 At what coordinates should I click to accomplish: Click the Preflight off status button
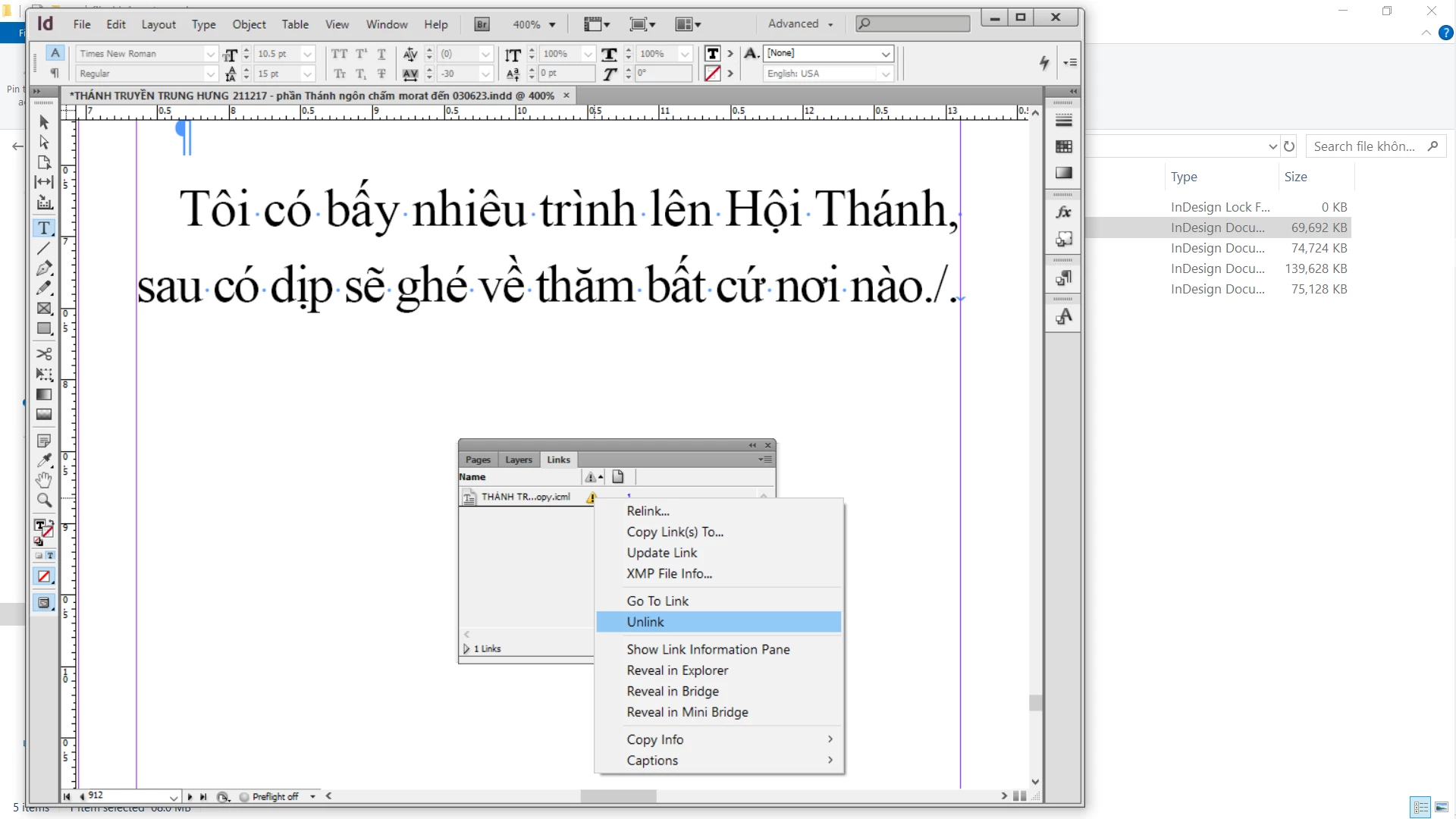[x=275, y=797]
